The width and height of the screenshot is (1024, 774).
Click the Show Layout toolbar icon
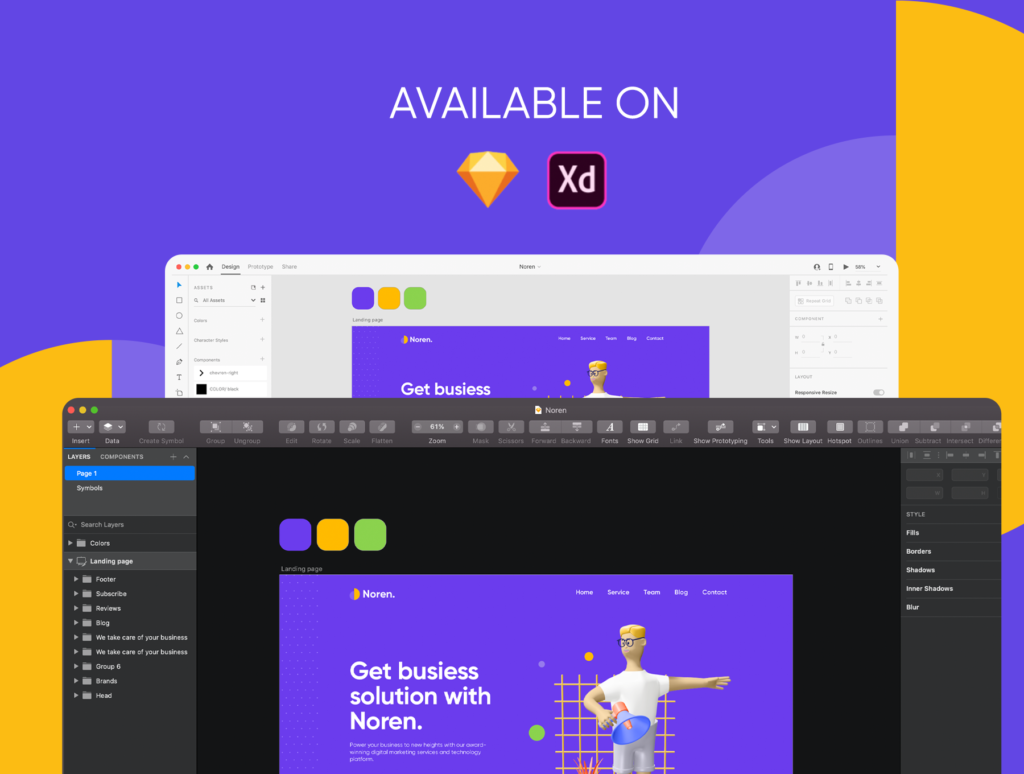803,427
